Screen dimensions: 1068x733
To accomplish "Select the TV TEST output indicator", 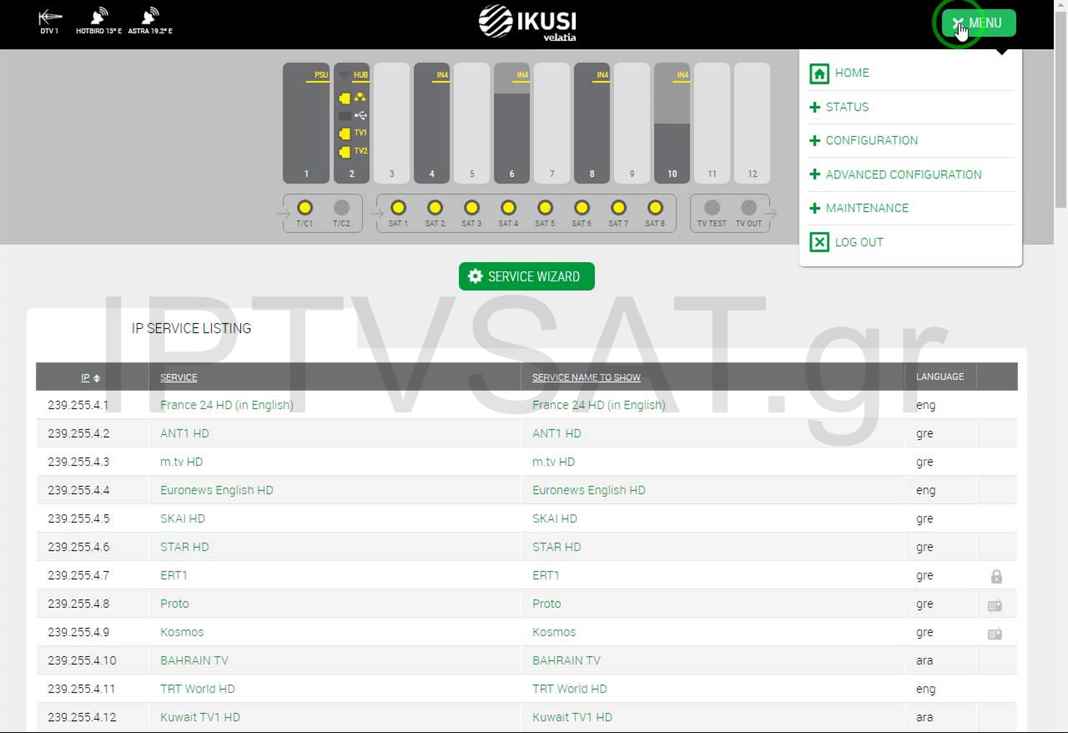I will click(x=712, y=208).
